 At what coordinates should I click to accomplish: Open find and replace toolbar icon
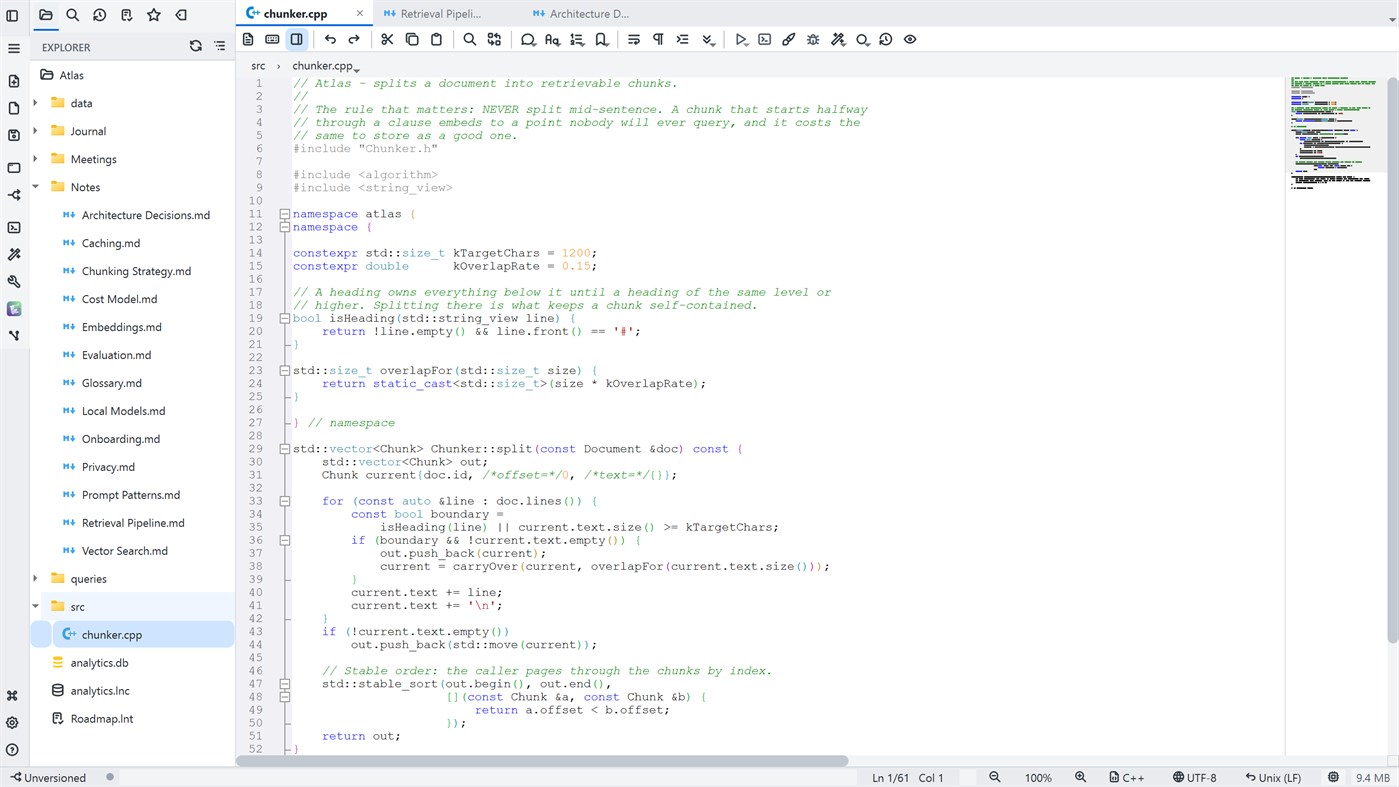coord(494,39)
